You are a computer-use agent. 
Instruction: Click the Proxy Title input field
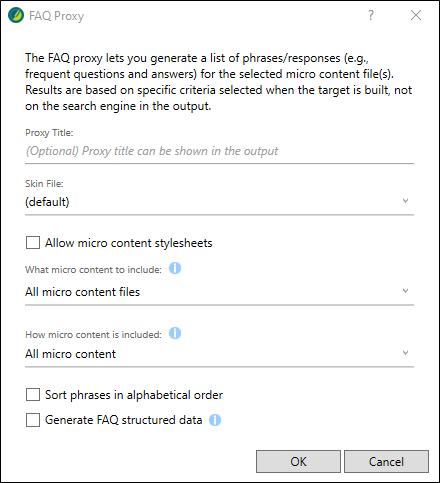[x=219, y=151]
